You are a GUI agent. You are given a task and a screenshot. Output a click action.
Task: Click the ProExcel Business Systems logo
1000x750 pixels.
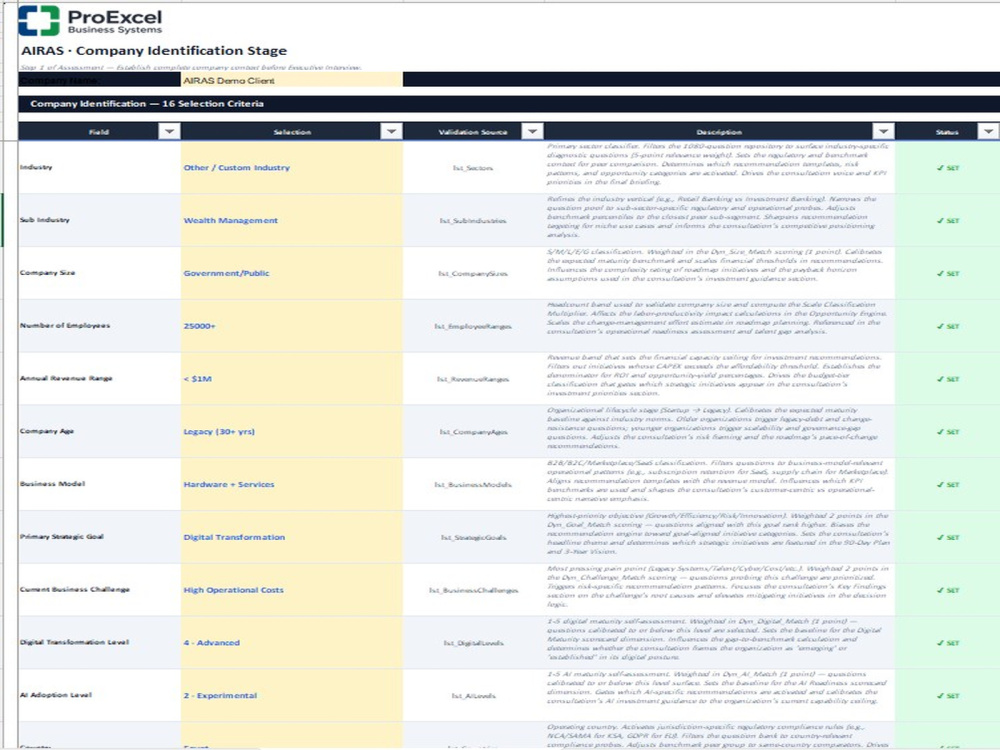[90, 20]
